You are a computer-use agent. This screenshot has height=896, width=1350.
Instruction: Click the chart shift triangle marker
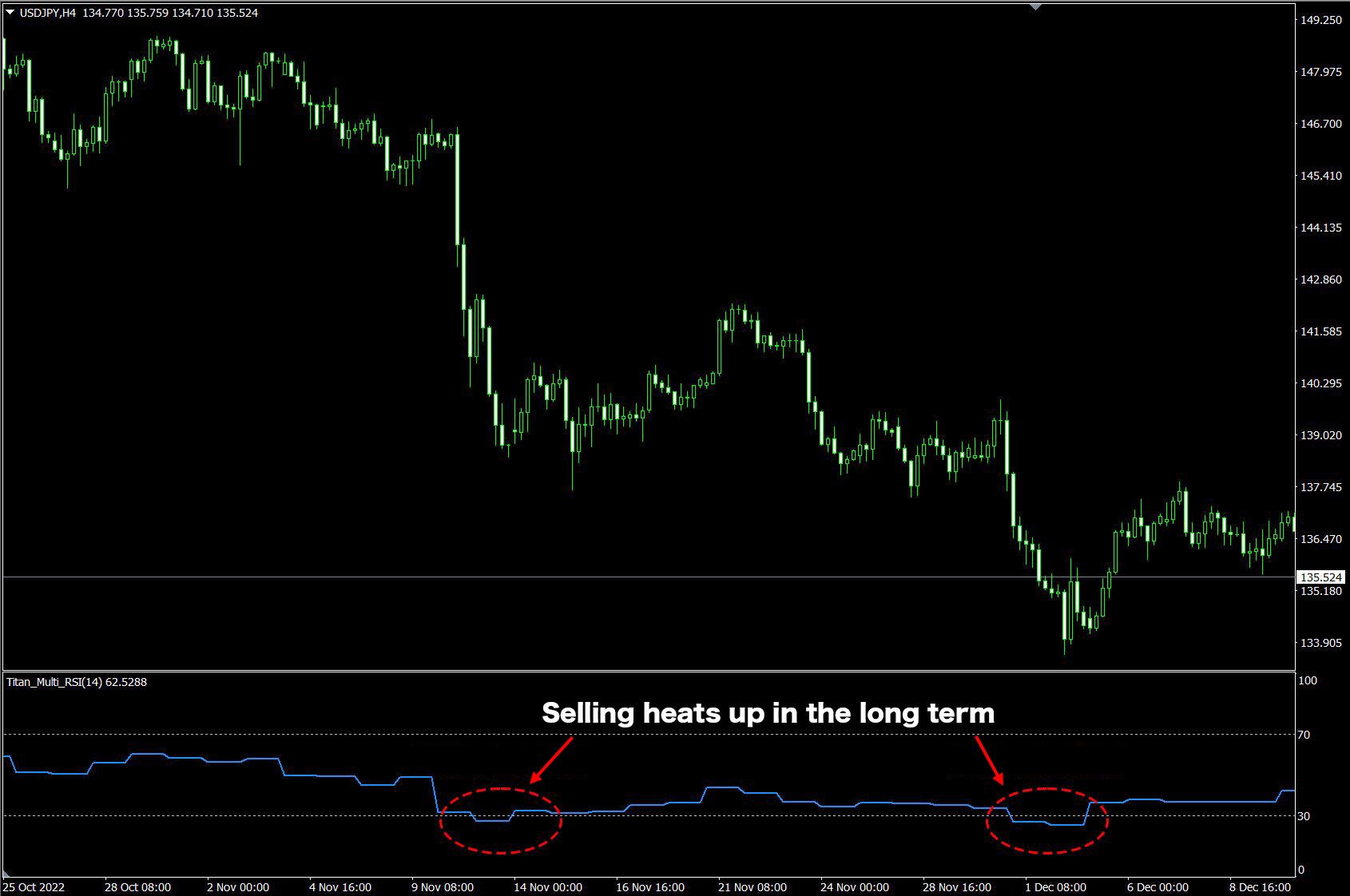pos(1035,7)
